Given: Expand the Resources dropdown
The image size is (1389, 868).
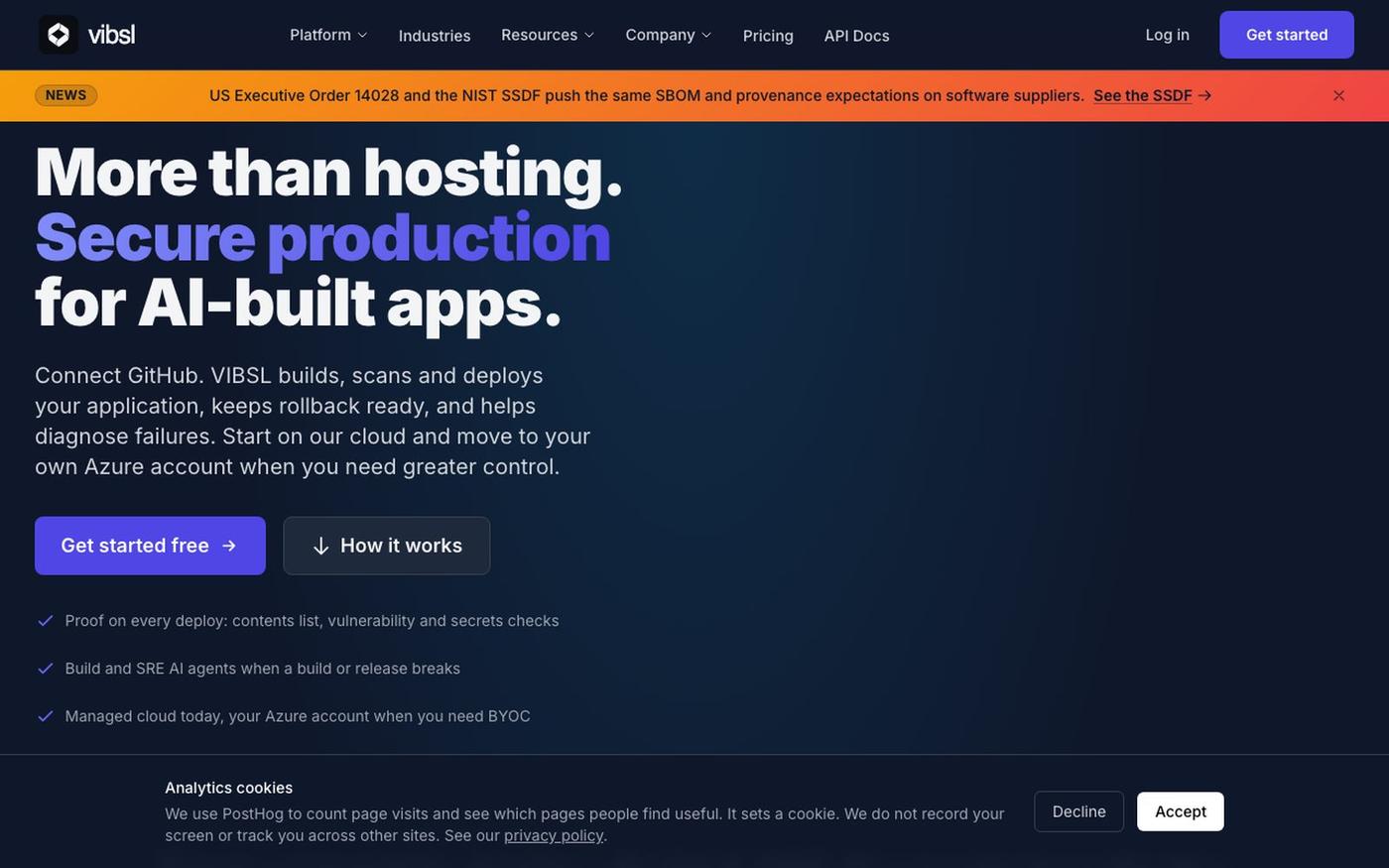Looking at the screenshot, I should tap(548, 35).
